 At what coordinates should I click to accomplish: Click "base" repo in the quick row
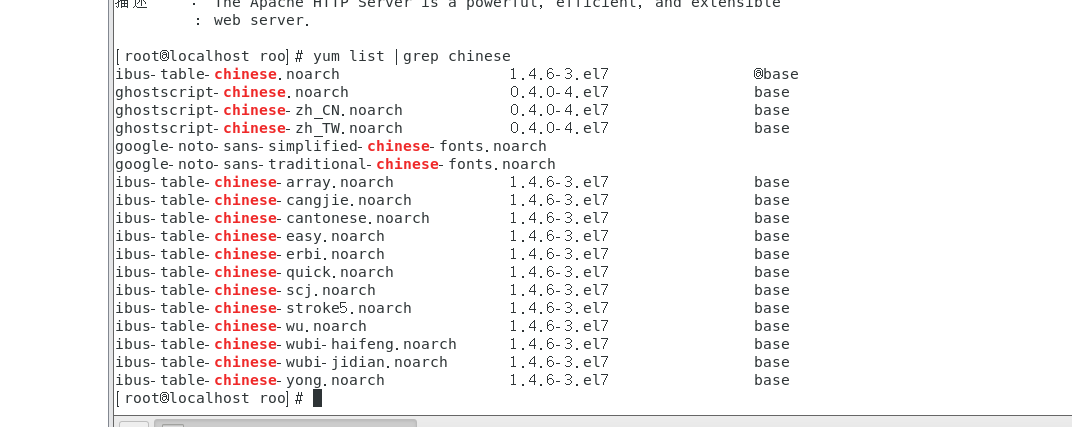point(772,272)
